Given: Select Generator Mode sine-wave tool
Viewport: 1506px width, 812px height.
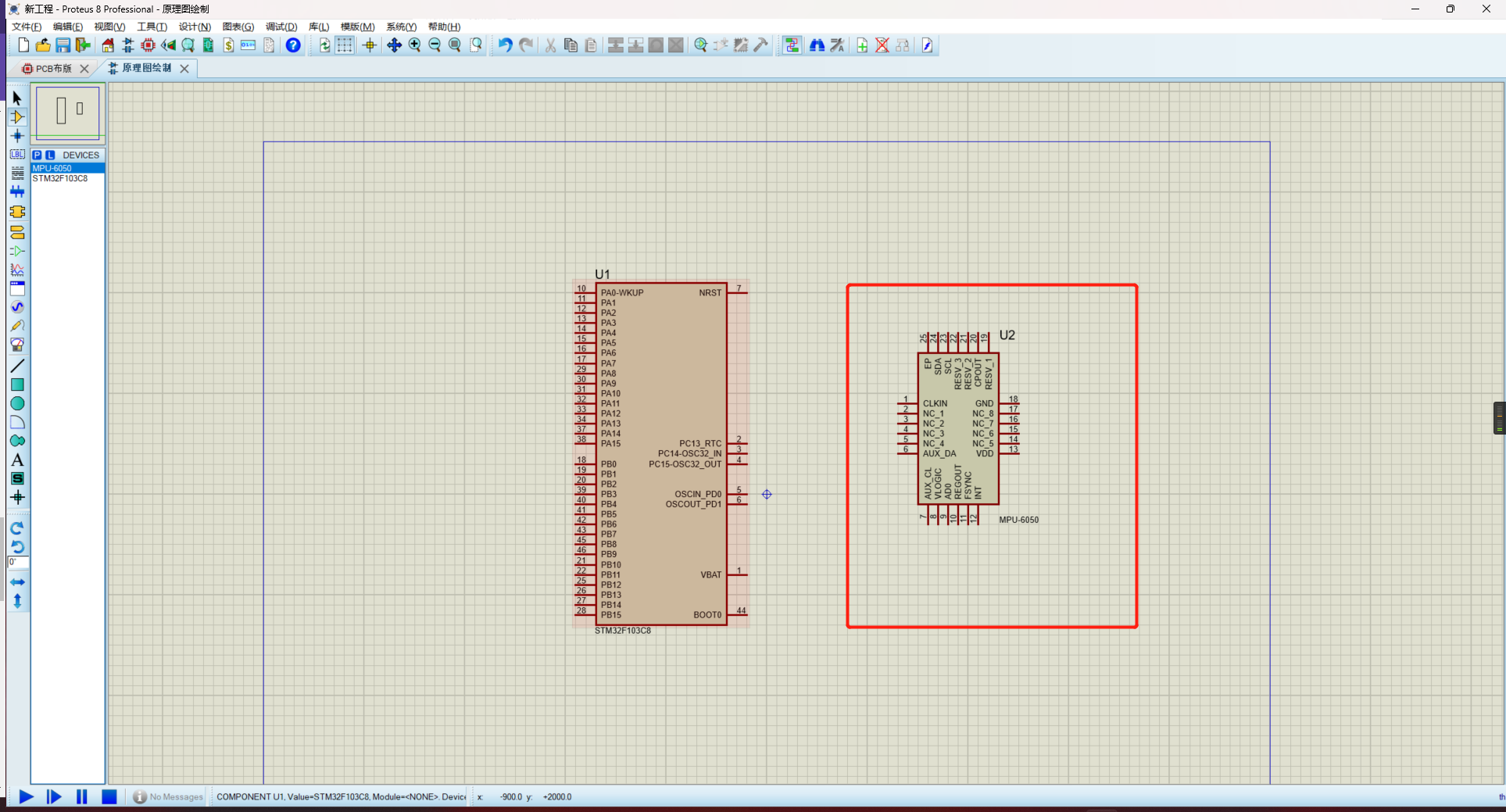Looking at the screenshot, I should pyautogui.click(x=17, y=307).
